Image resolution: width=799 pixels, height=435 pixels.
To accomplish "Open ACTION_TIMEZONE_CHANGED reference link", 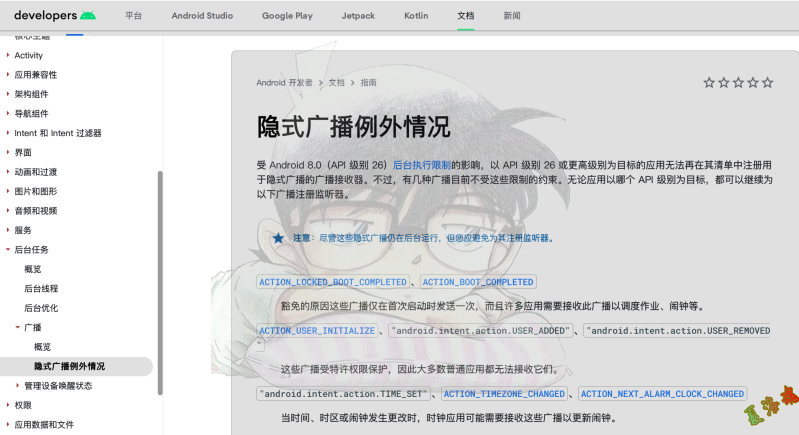I will pos(504,394).
